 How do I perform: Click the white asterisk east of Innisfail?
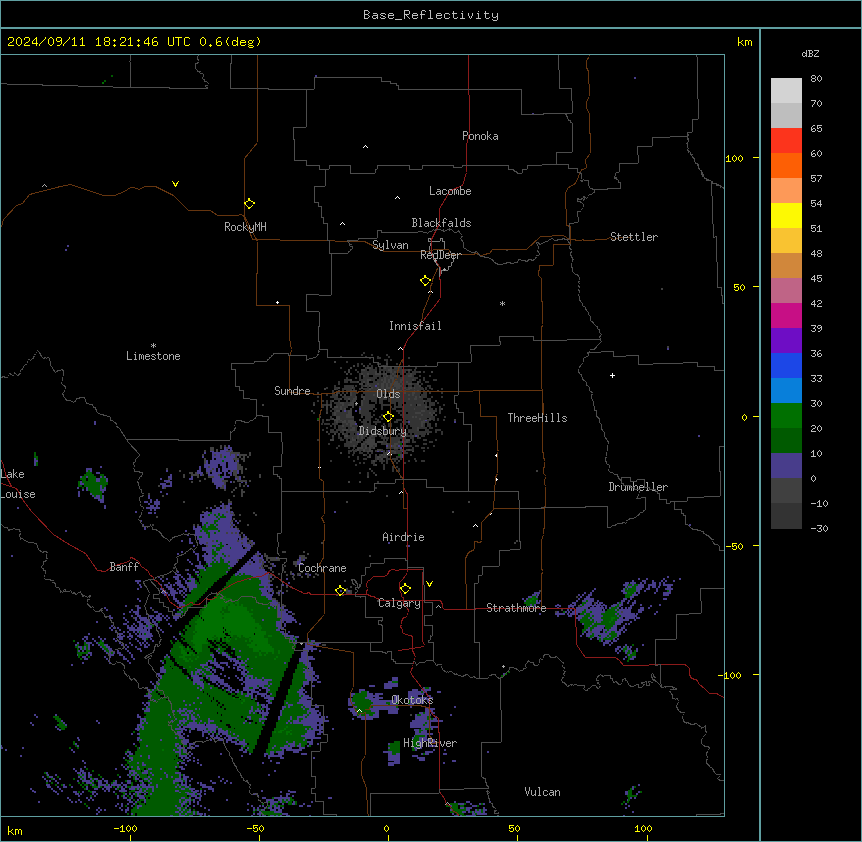(x=502, y=303)
